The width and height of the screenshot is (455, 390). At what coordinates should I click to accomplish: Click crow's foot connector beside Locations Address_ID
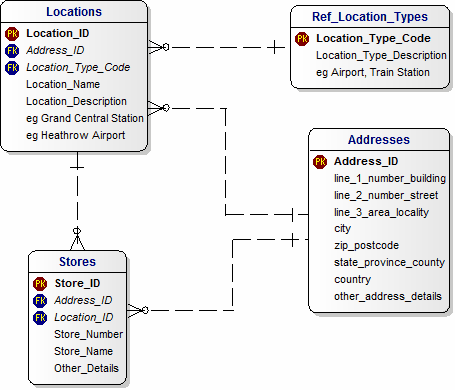[x=159, y=47]
